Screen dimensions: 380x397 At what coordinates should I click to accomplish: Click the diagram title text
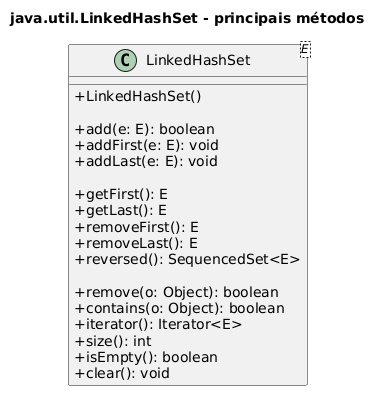[x=187, y=18]
